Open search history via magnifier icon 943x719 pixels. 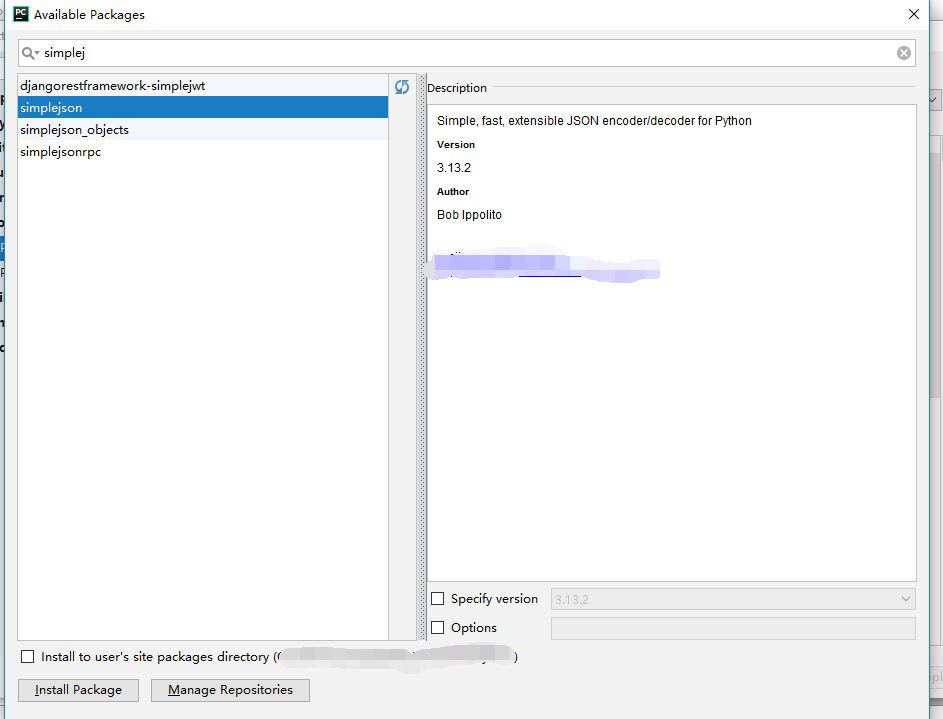[x=30, y=54]
